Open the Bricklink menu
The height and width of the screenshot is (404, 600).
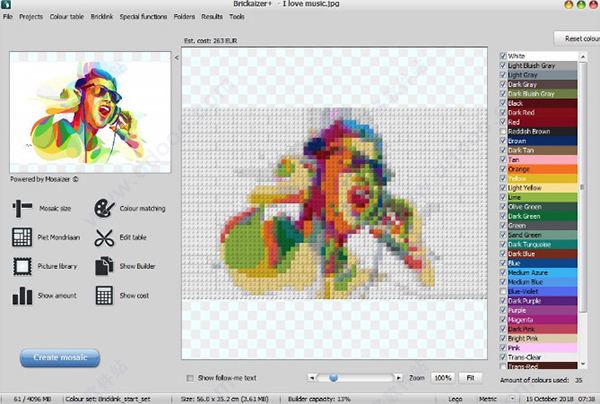102,16
